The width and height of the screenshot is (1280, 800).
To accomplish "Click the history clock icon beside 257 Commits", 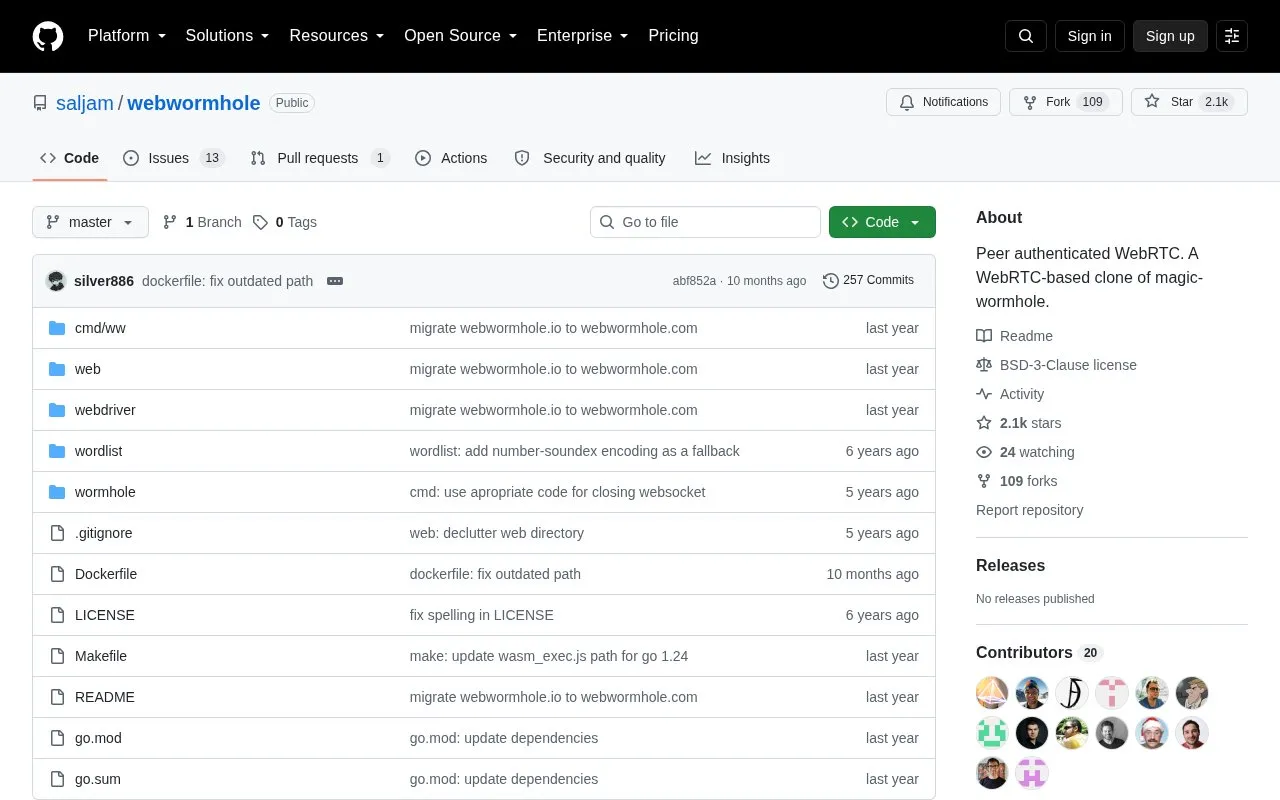I will [830, 281].
